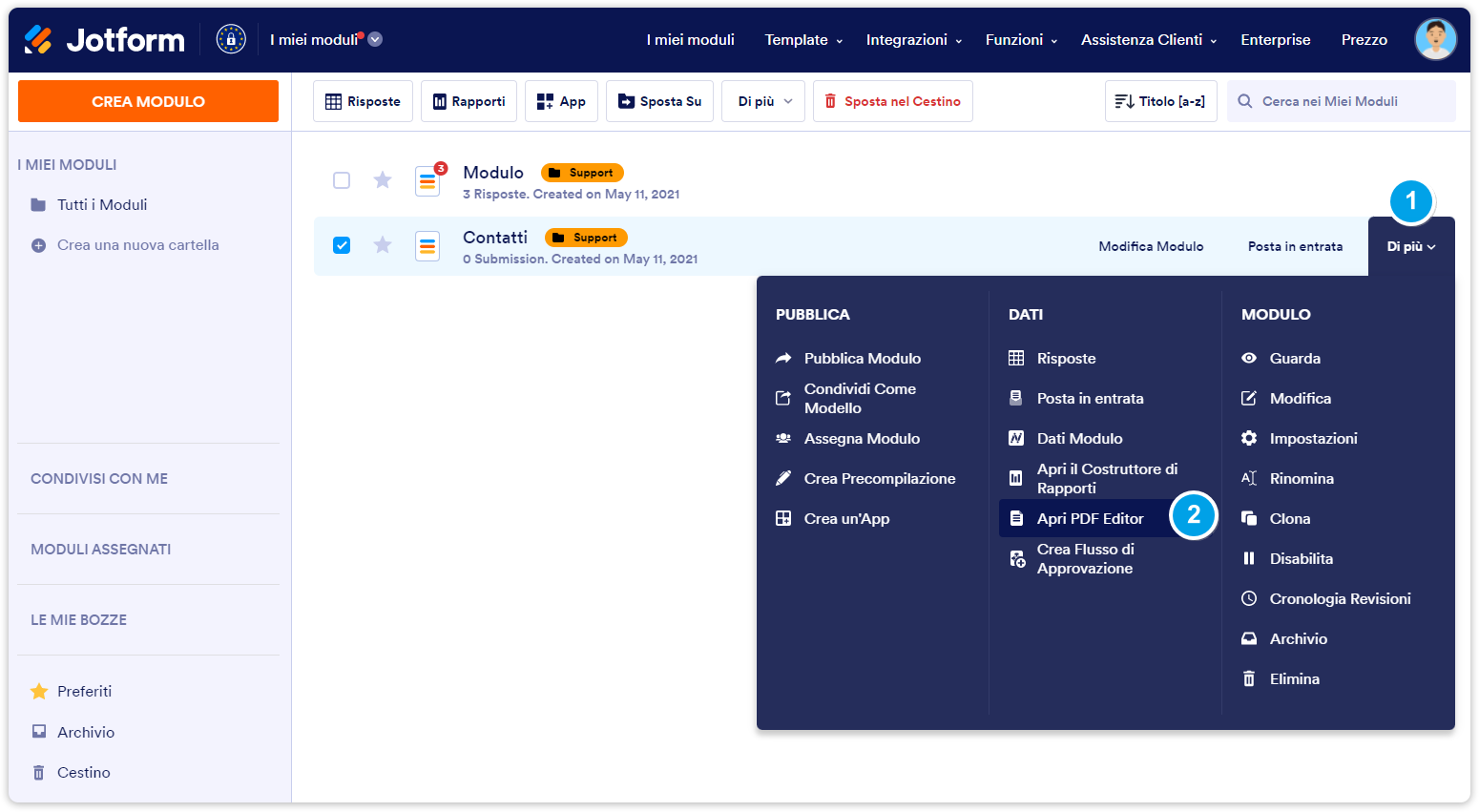Open the I miei moduli workspace switcher

(x=325, y=39)
